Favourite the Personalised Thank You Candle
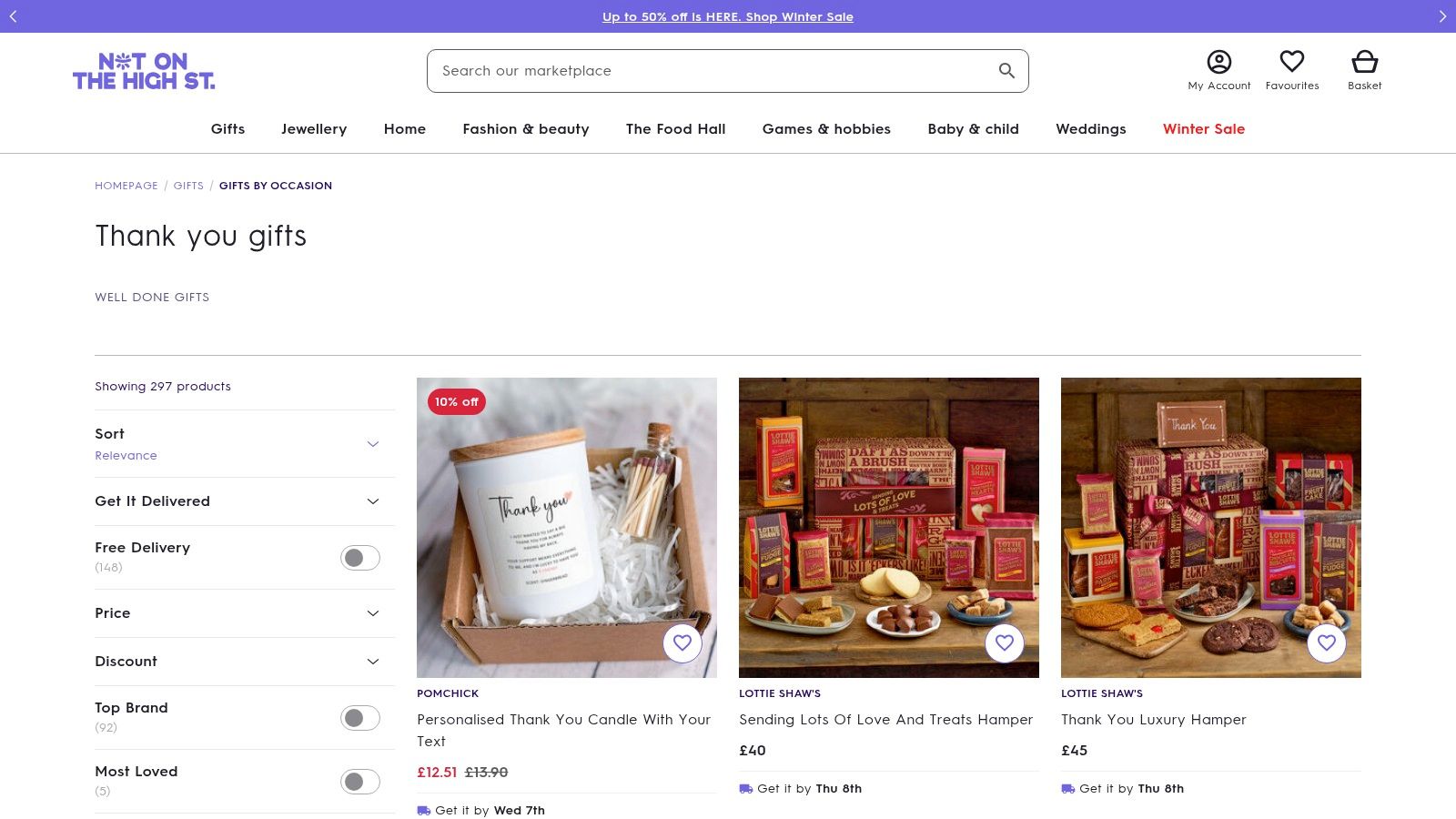Screen dimensions: 1456x819 pos(682,643)
